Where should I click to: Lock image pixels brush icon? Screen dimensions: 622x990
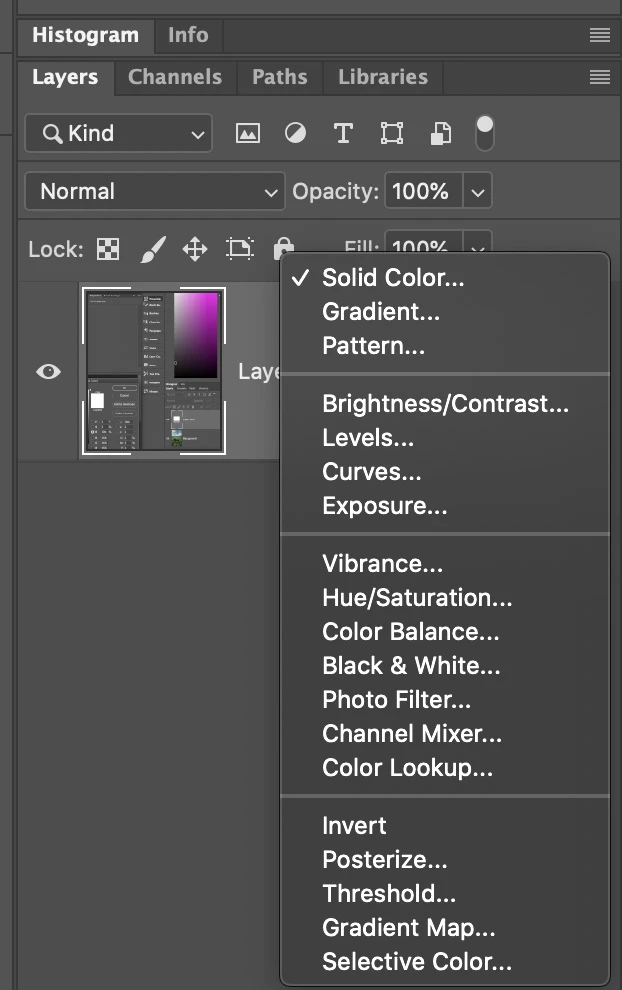tap(153, 249)
